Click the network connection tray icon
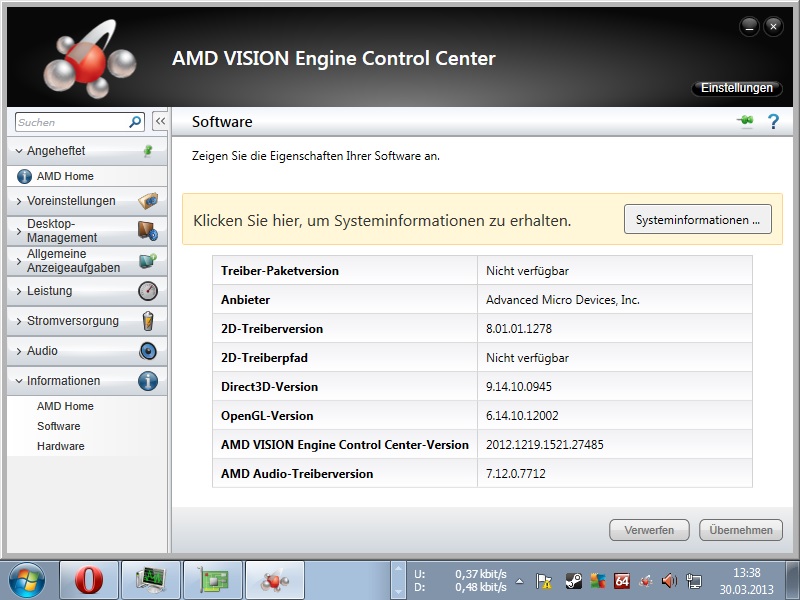Viewport: 800px width, 600px height. 694,581
